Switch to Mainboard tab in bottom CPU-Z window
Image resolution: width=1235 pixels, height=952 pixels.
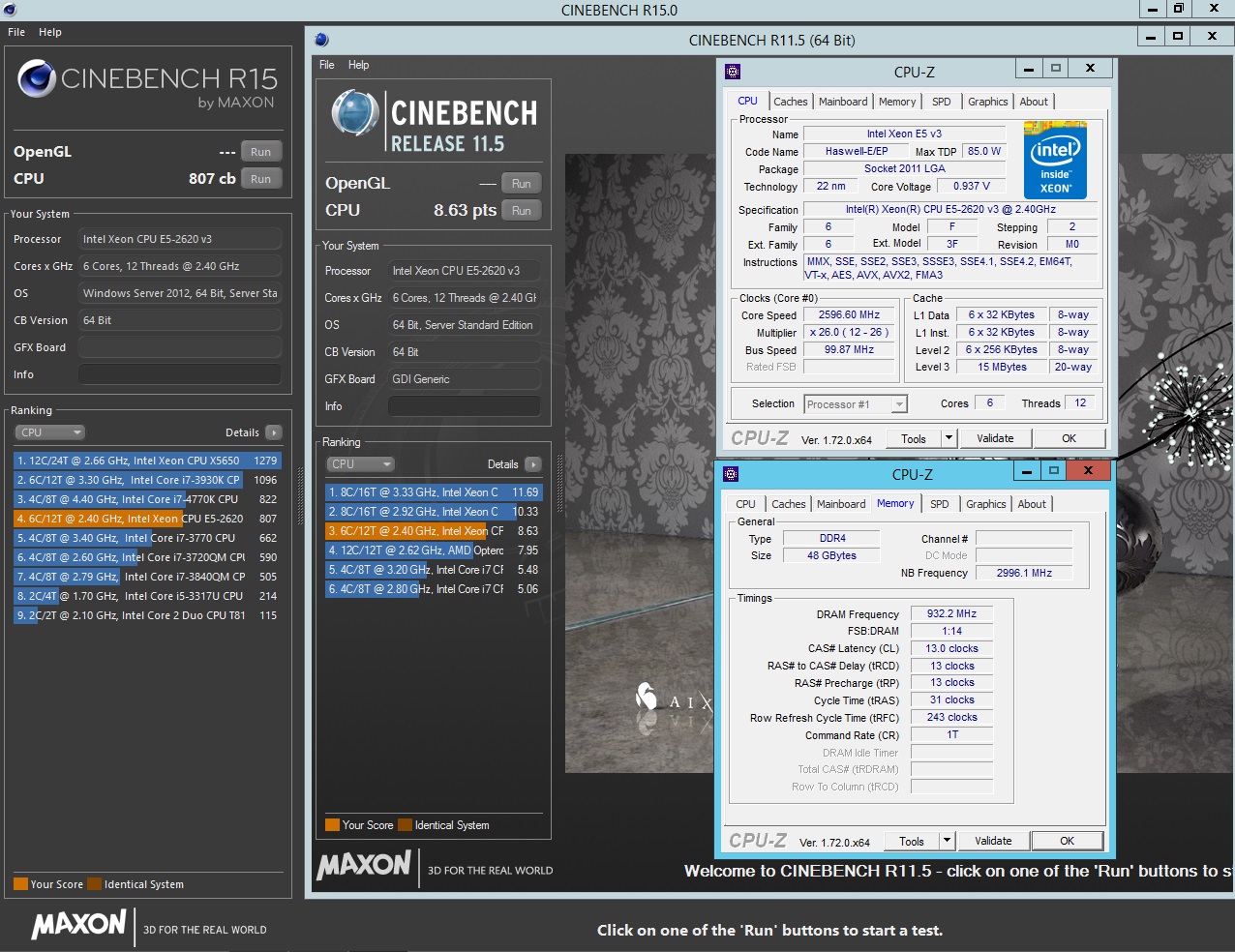tap(841, 504)
